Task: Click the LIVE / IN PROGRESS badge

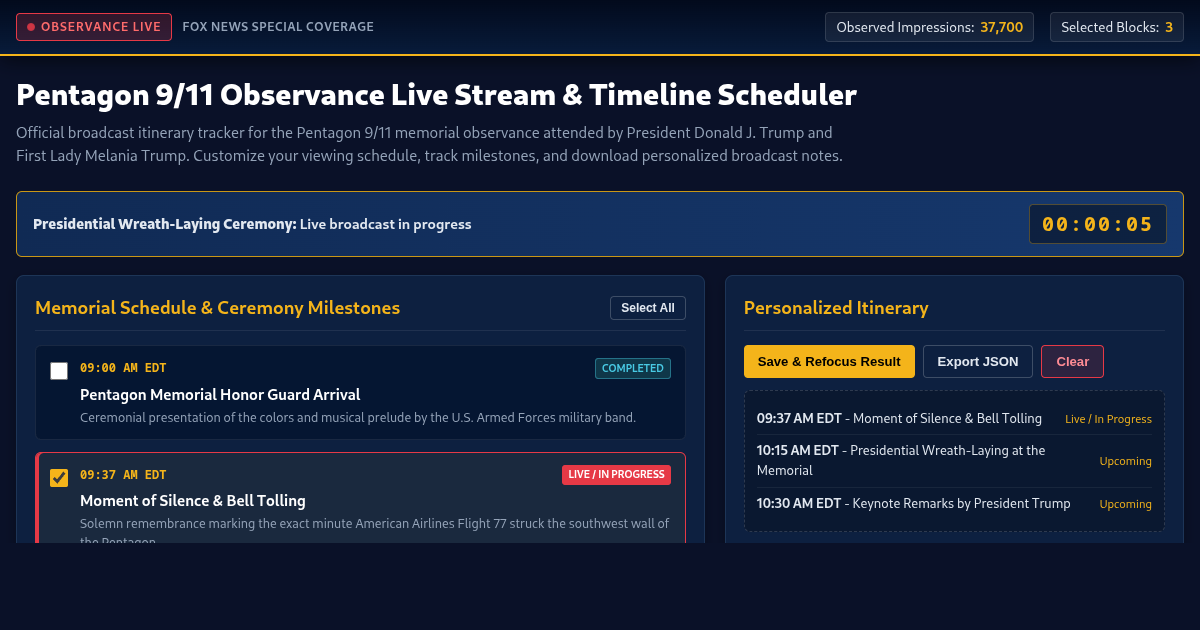Action: 616,474
